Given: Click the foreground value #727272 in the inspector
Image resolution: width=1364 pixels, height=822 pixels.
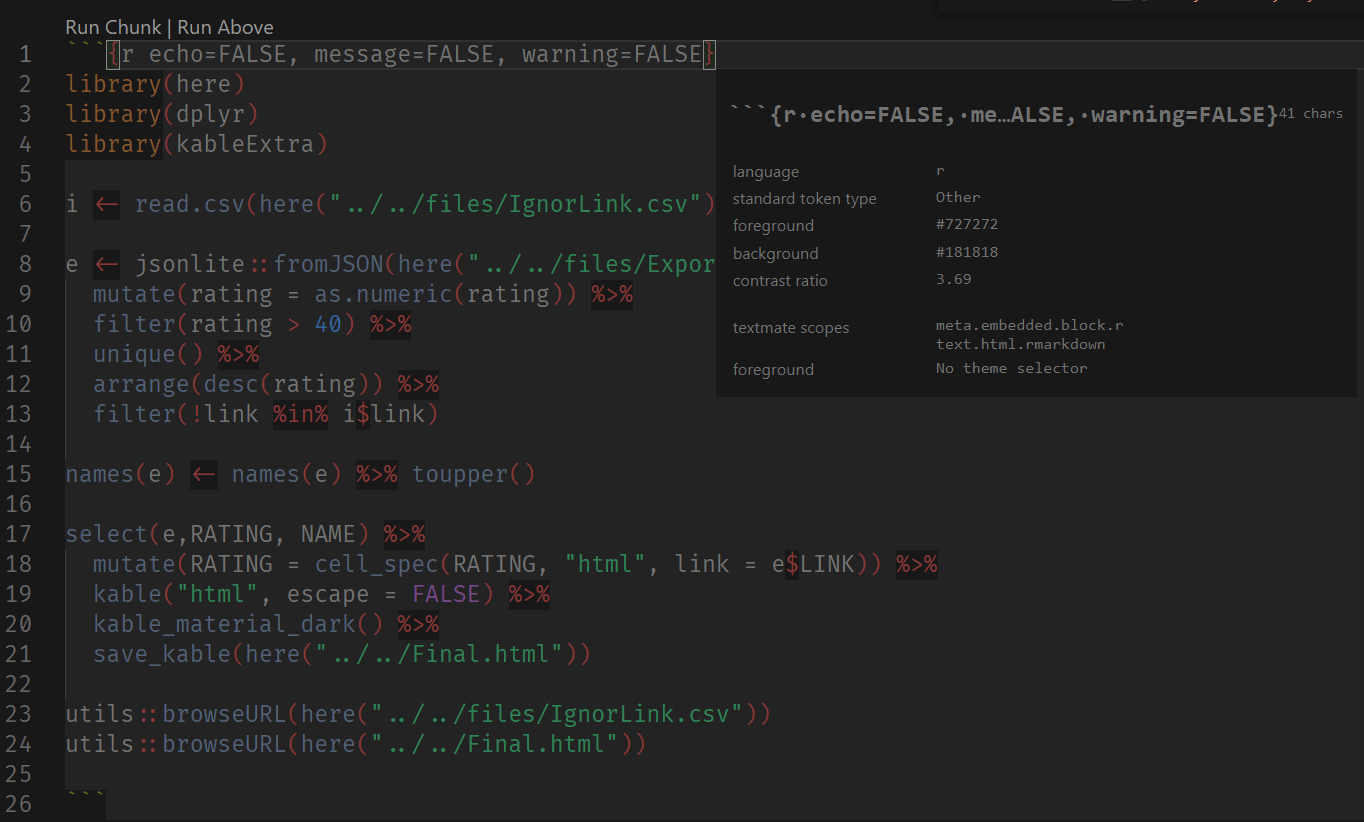Looking at the screenshot, I should tap(967, 225).
